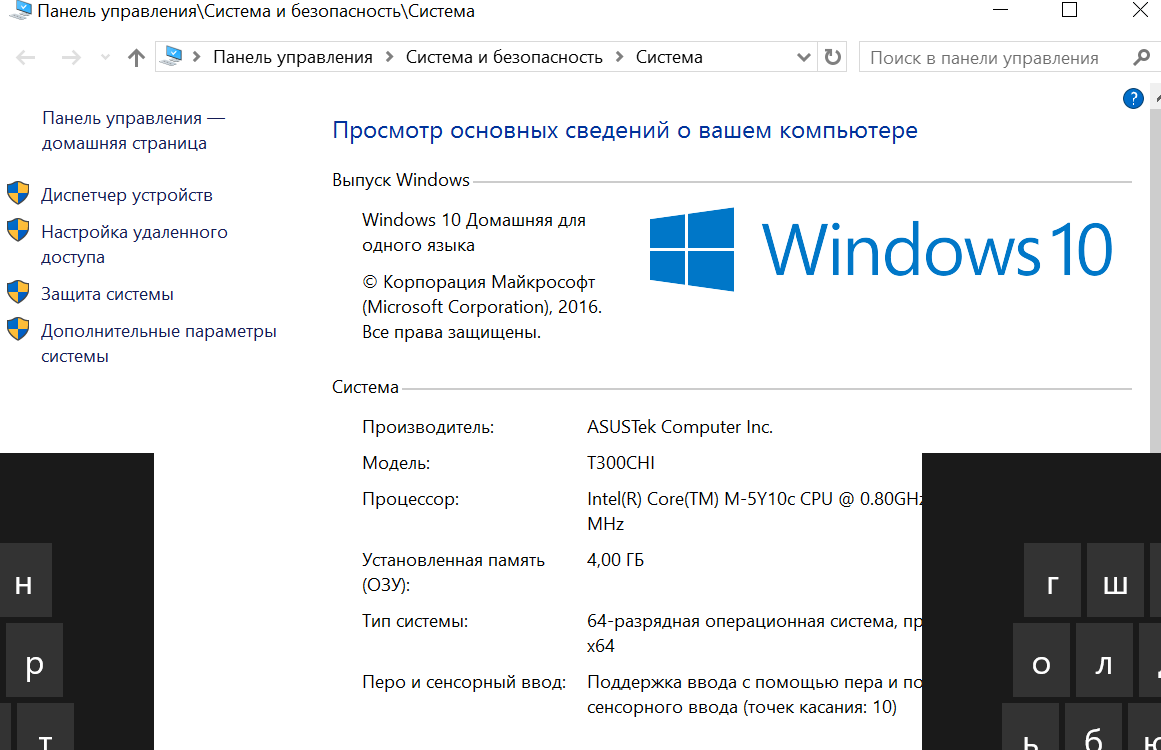
Task: Minimize the control panel window
Action: [1000, 10]
